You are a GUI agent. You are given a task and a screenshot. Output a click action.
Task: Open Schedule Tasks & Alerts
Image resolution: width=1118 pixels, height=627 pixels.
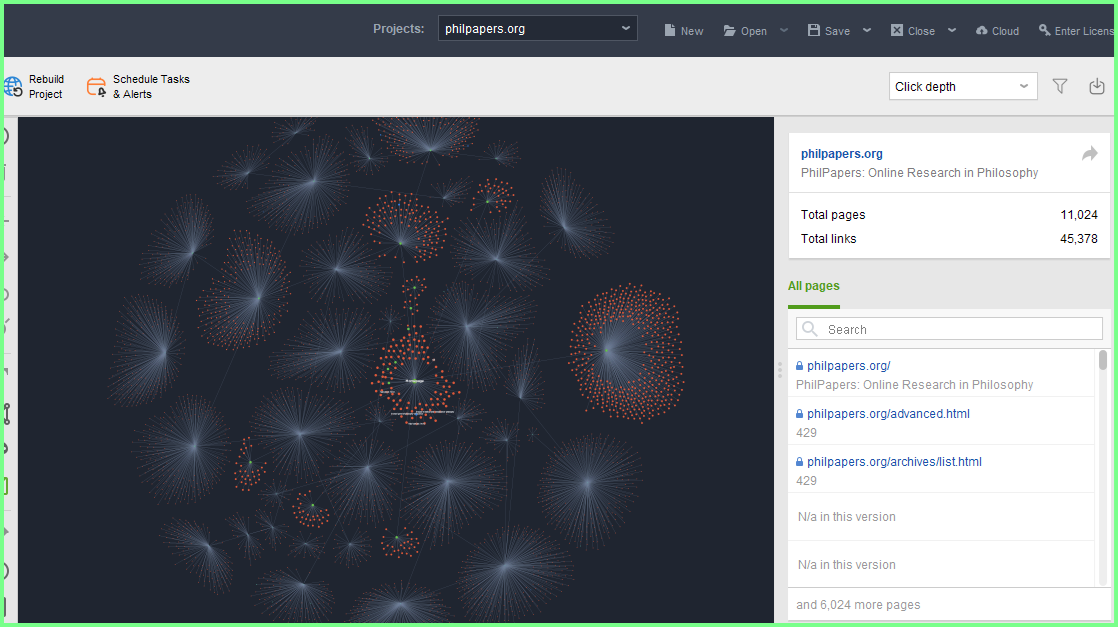tap(138, 86)
